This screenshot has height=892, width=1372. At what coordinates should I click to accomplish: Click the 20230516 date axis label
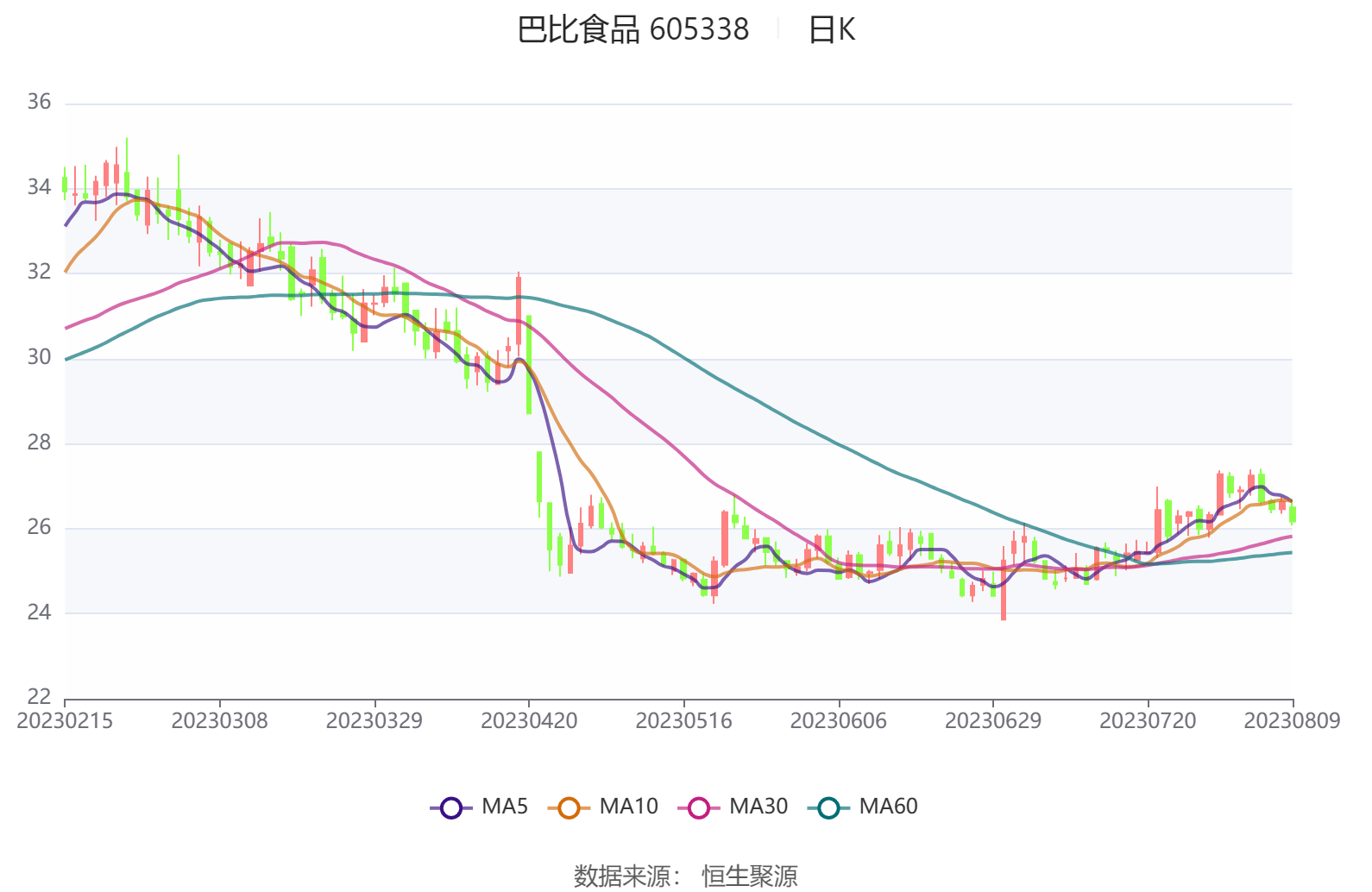pyautogui.click(x=683, y=721)
